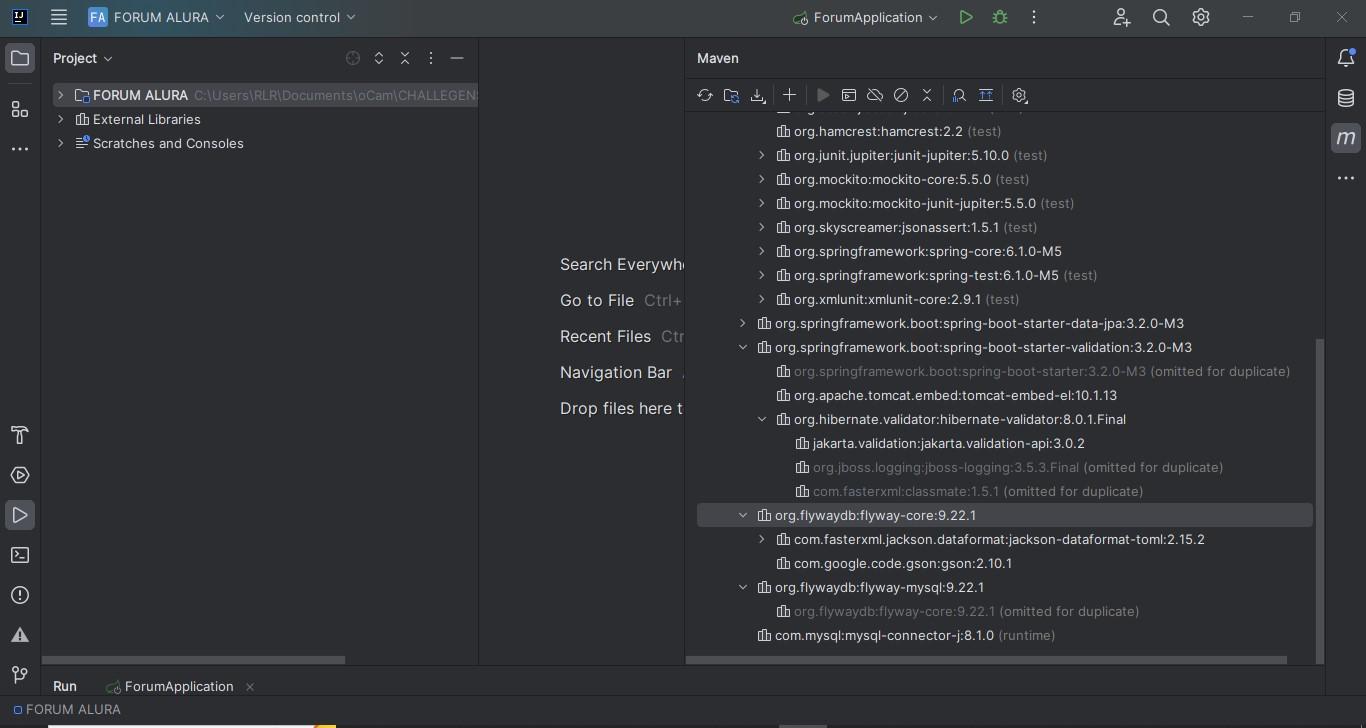Toggle Maven offline mode
This screenshot has width=1366, height=728.
pyautogui.click(x=875, y=95)
